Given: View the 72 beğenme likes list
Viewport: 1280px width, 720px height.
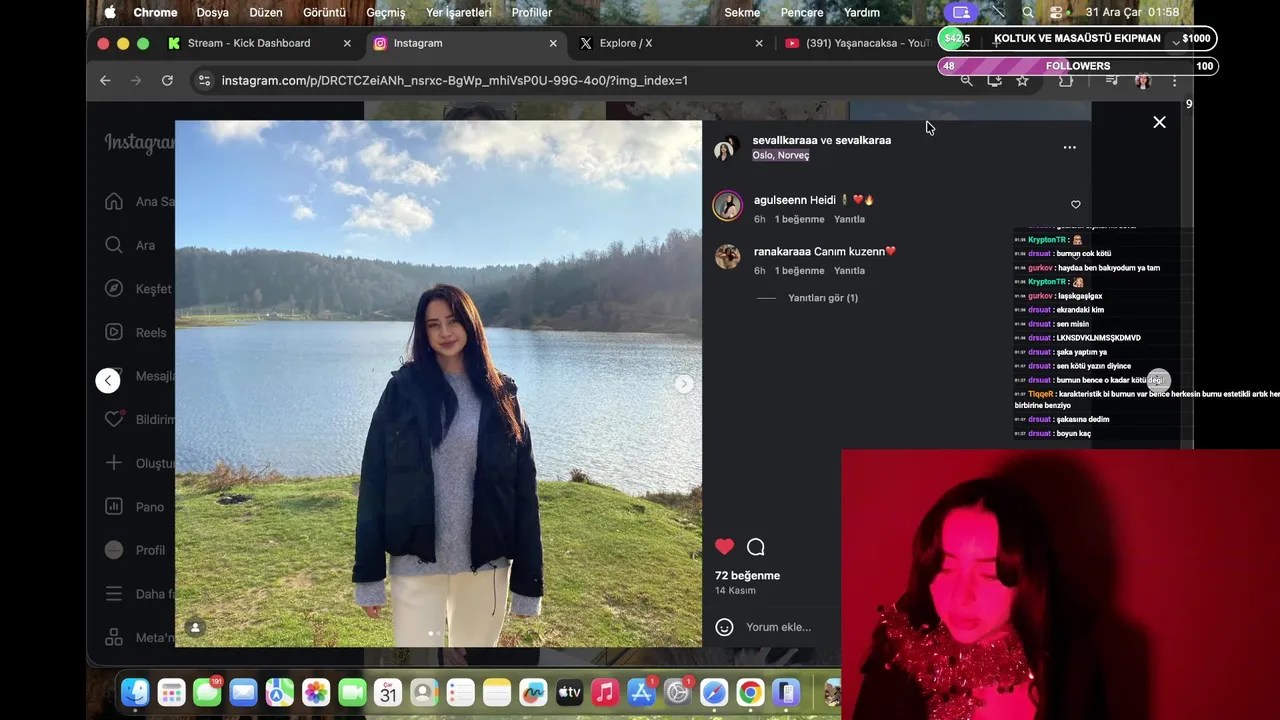Looking at the screenshot, I should point(747,575).
